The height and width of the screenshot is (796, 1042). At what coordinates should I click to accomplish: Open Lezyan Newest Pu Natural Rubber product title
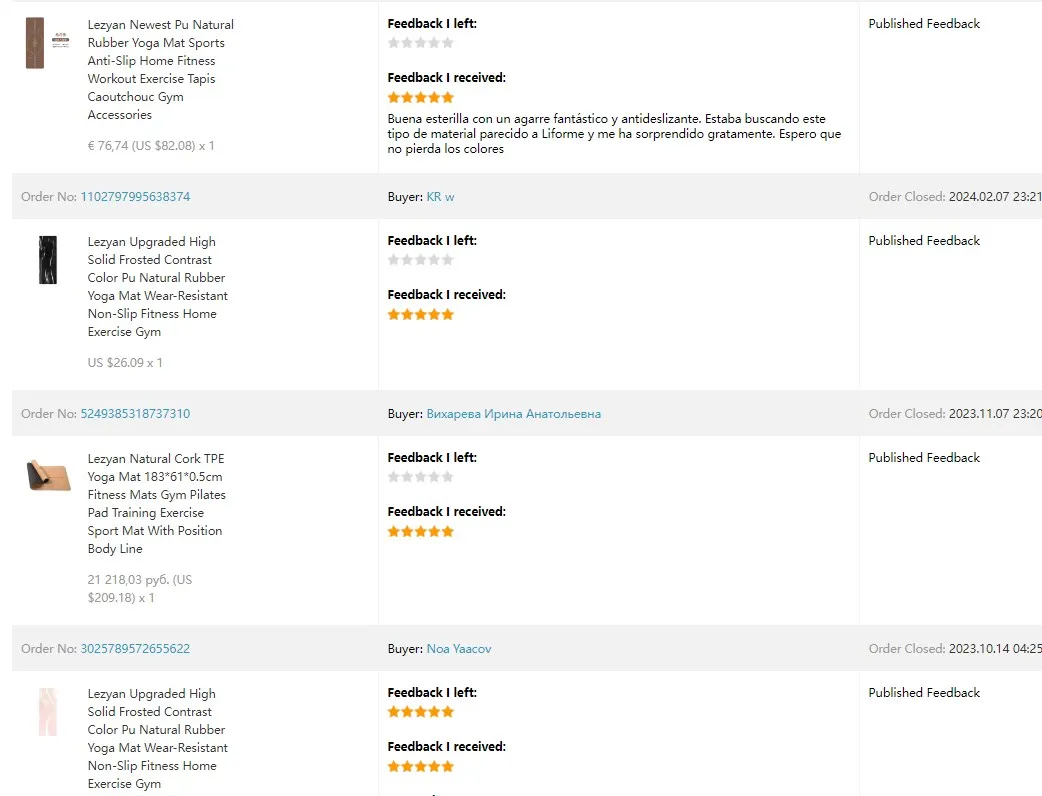coord(160,70)
